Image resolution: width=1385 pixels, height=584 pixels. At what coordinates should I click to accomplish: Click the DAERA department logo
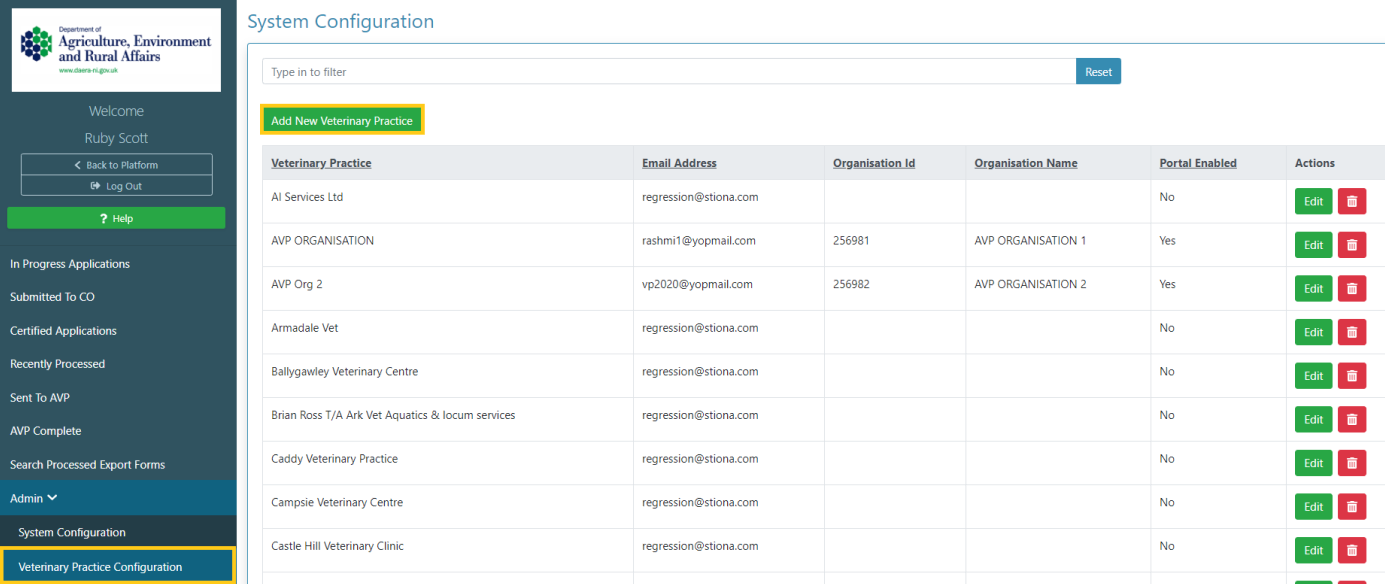116,50
